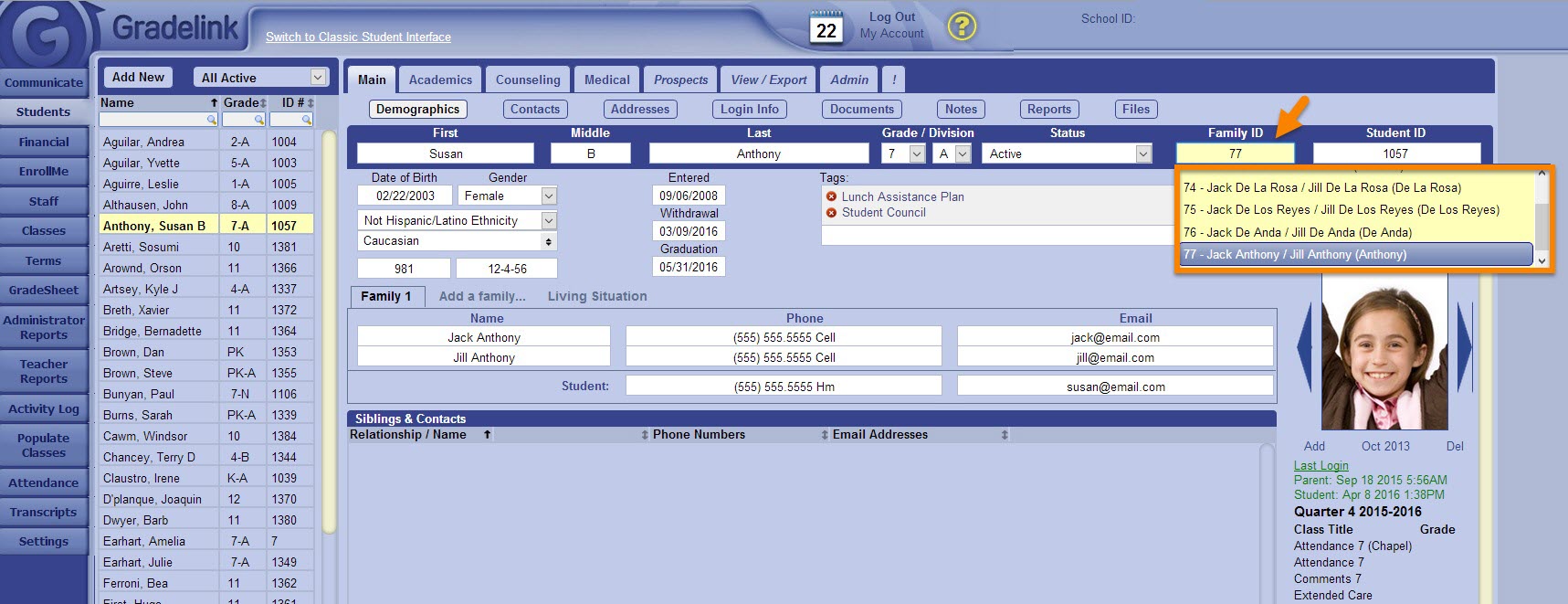Go to next student with right arrow
Viewport: 1568px width, 604px height.
(1465, 346)
